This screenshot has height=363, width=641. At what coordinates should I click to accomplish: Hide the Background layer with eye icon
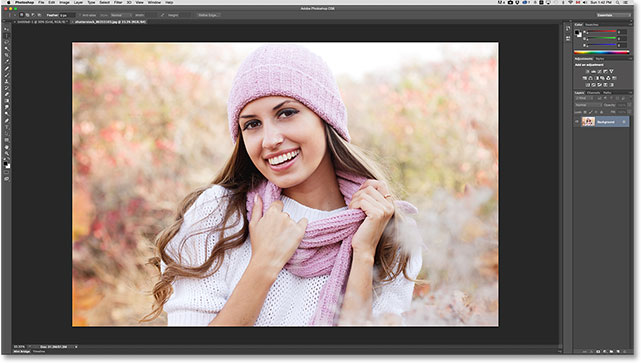point(576,122)
